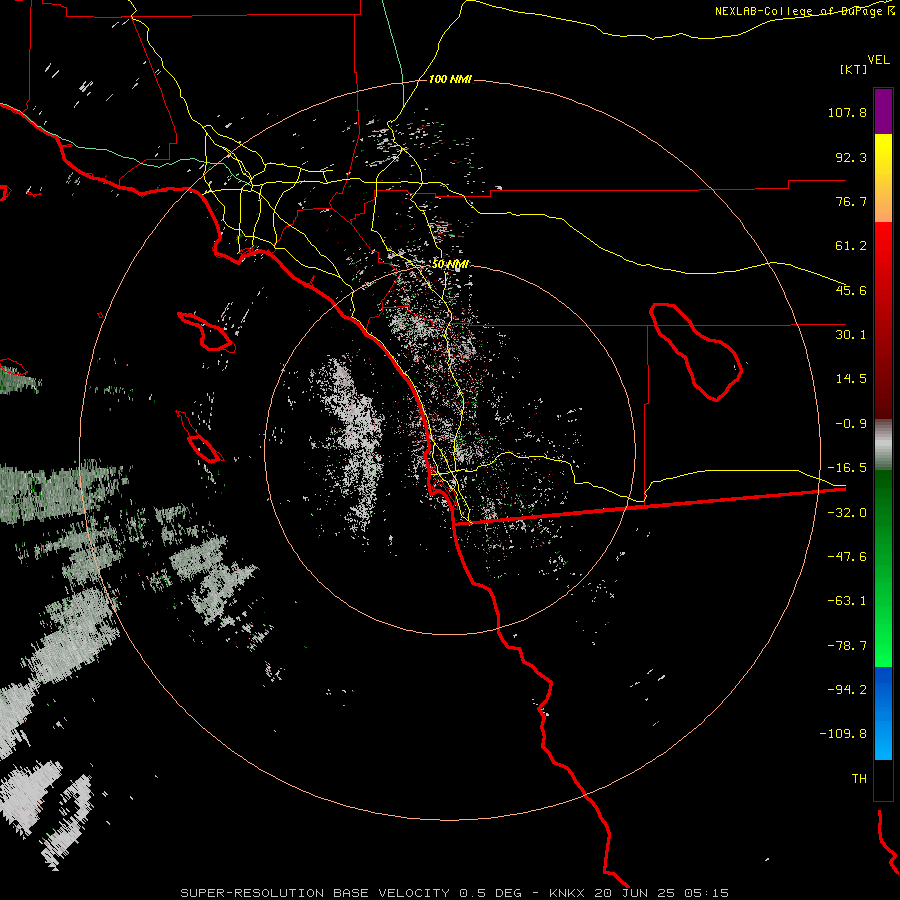Click the 107.8 velocity scale value
The width and height of the screenshot is (900, 900).
point(847,112)
